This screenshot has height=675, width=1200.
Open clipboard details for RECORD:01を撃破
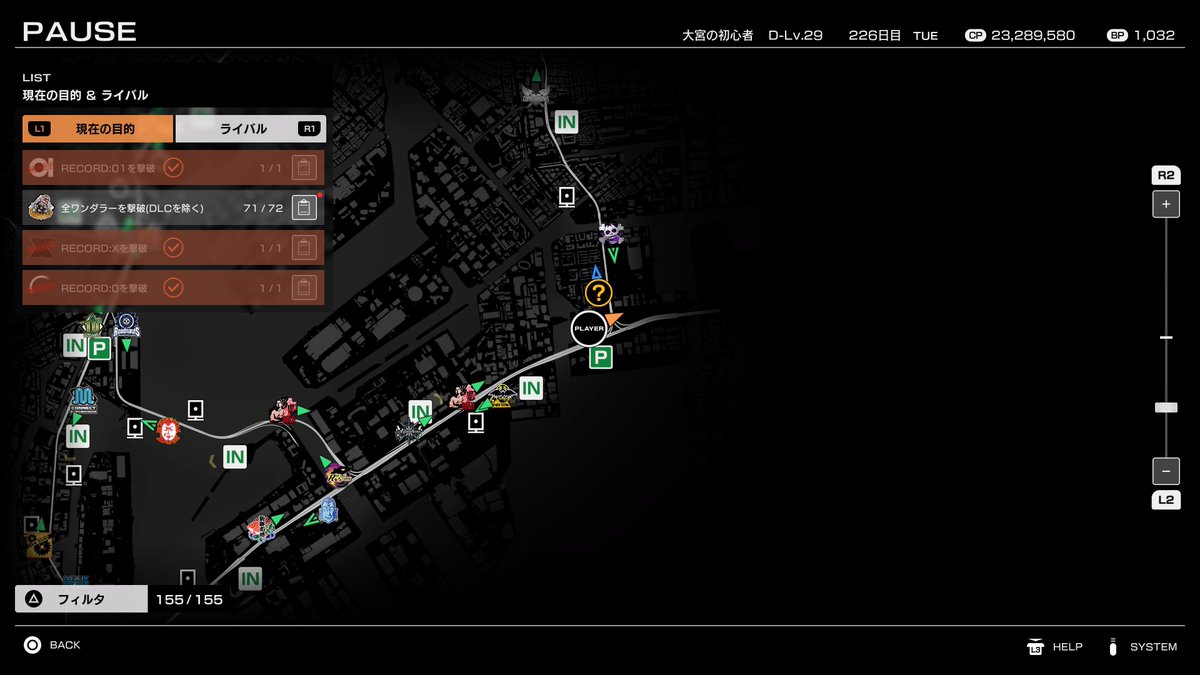coord(305,168)
